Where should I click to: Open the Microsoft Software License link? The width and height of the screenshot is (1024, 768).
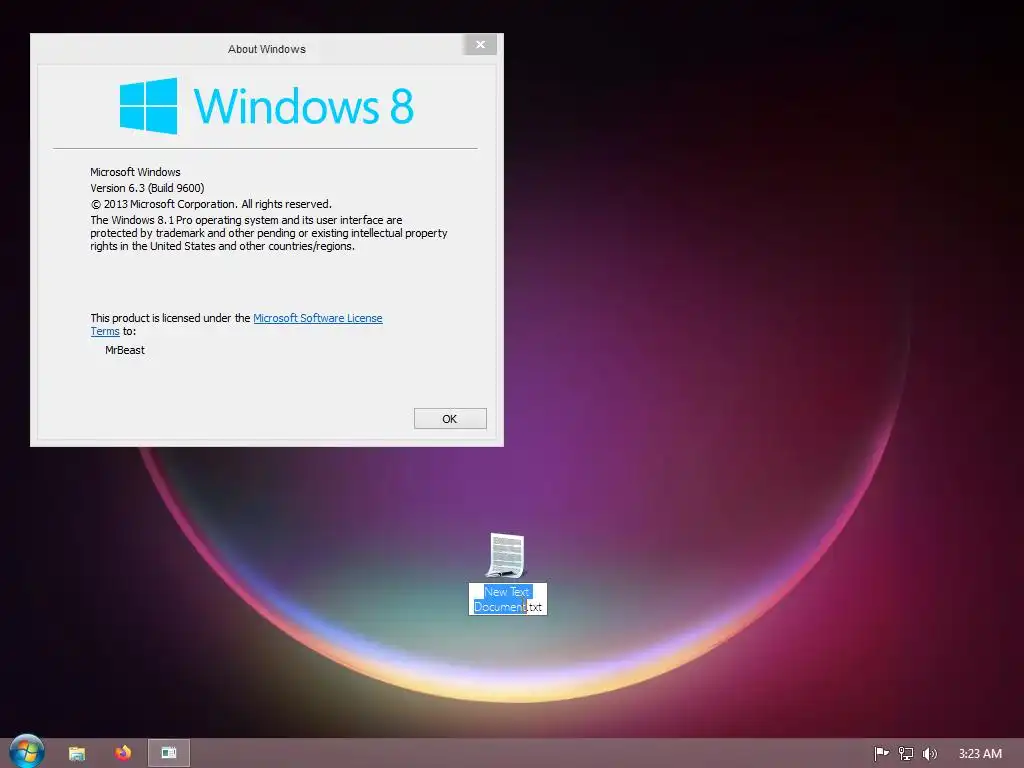coord(317,318)
